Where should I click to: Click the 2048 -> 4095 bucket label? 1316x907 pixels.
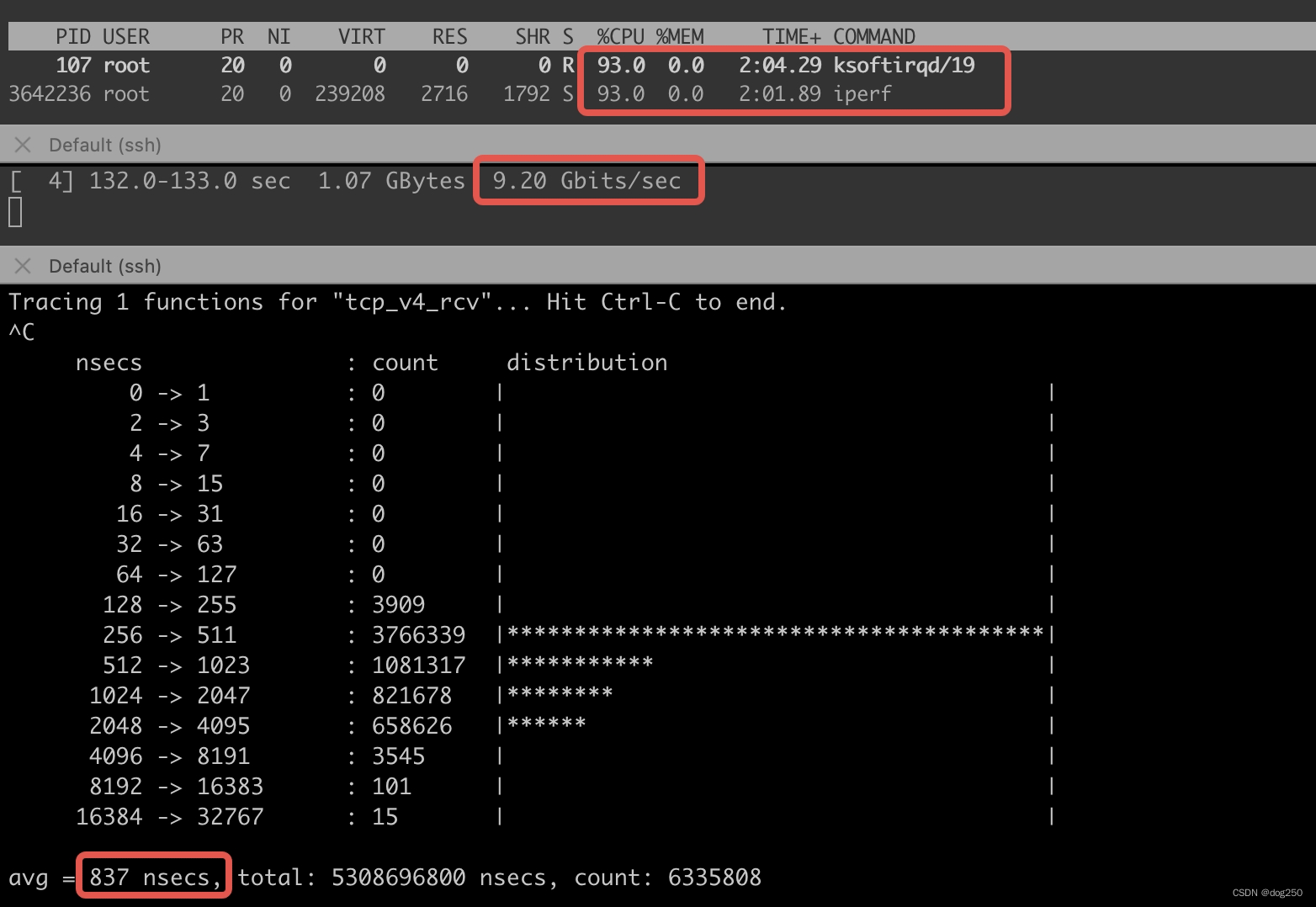[x=169, y=726]
